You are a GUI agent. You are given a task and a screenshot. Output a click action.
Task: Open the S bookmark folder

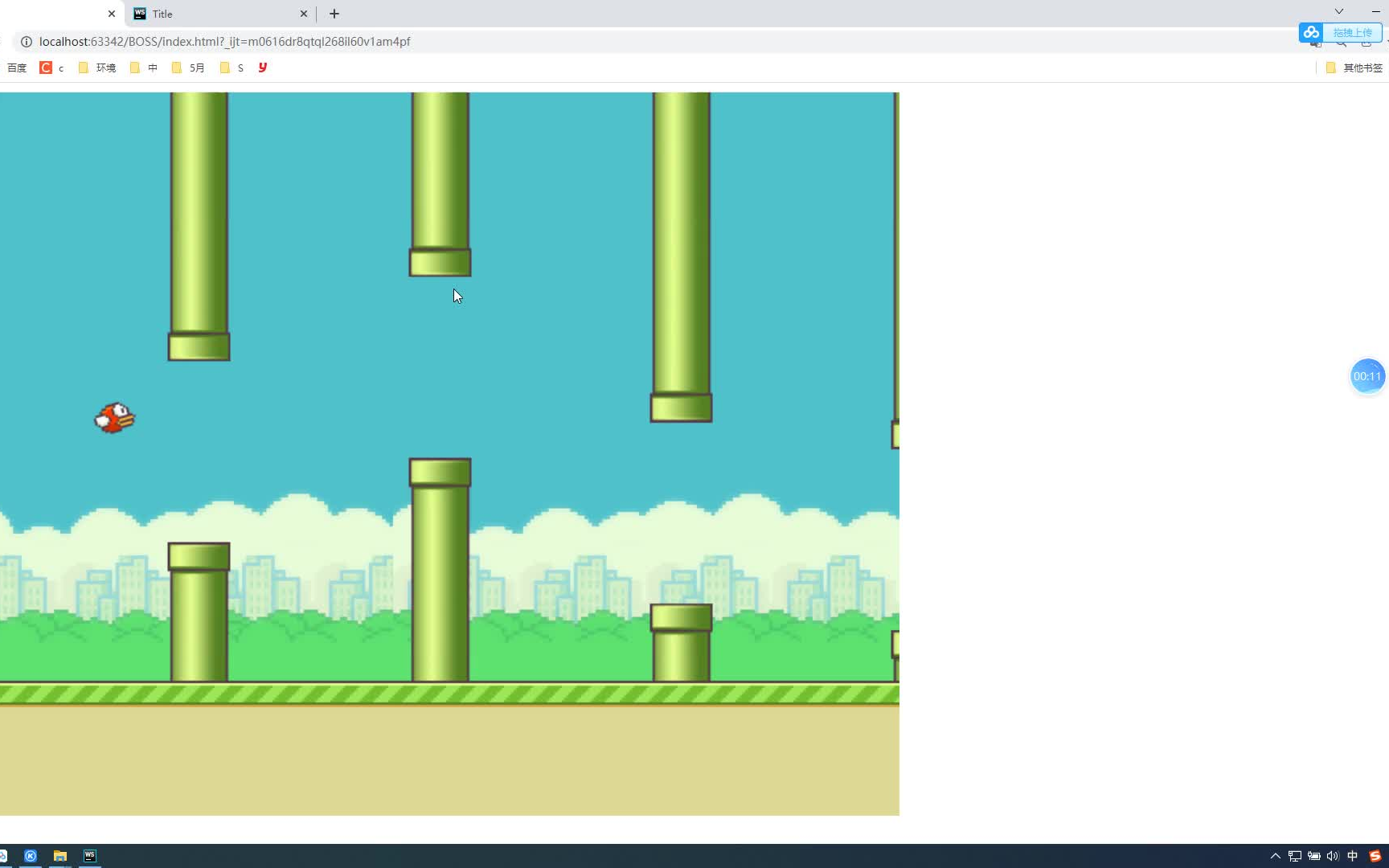tap(231, 68)
